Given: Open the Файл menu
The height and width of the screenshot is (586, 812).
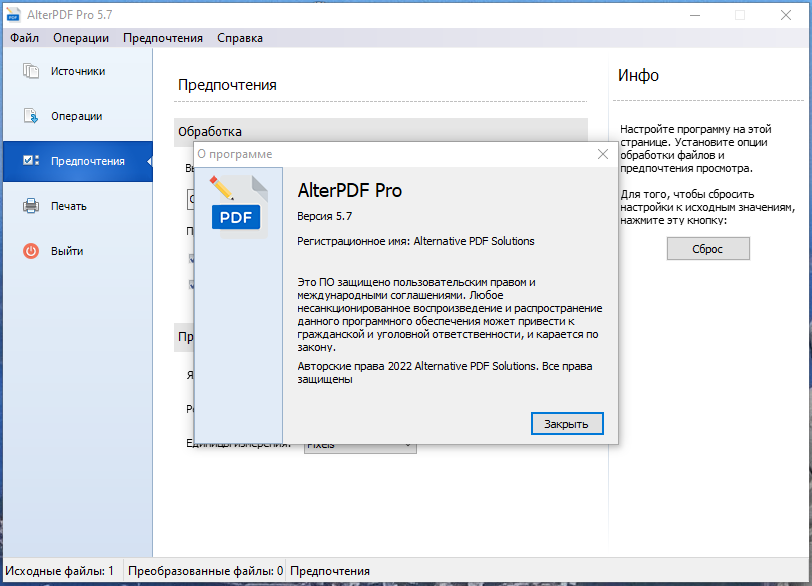Looking at the screenshot, I should pyautogui.click(x=24, y=38).
